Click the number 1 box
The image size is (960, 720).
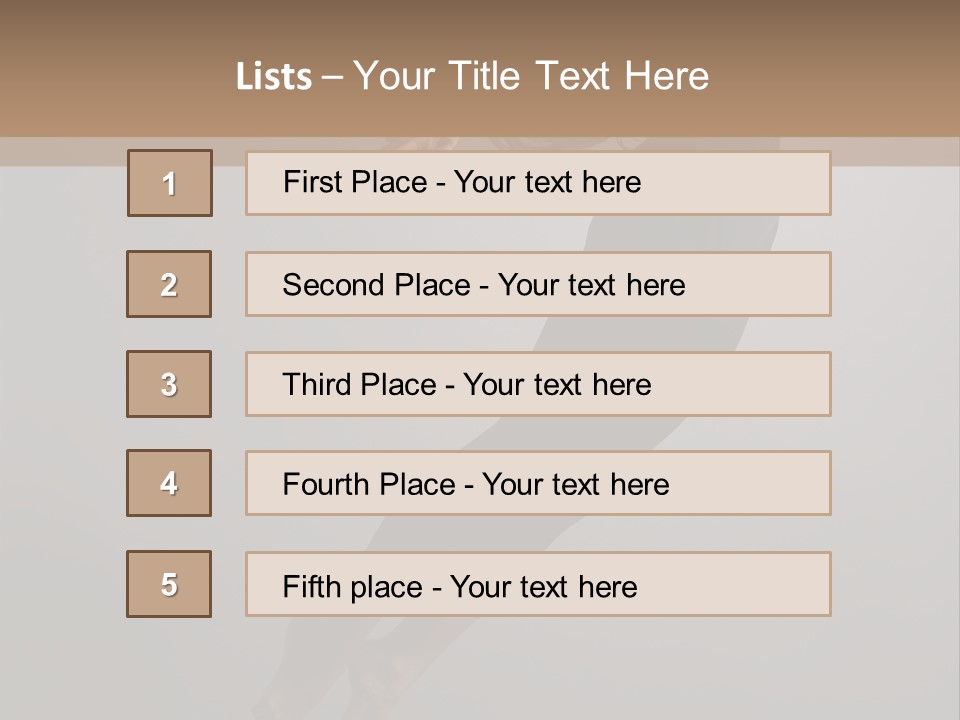click(x=170, y=183)
